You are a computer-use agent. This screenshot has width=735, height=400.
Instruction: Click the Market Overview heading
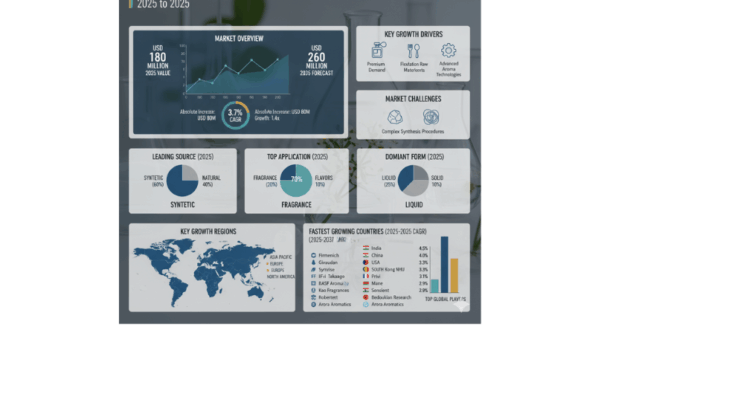(239, 38)
